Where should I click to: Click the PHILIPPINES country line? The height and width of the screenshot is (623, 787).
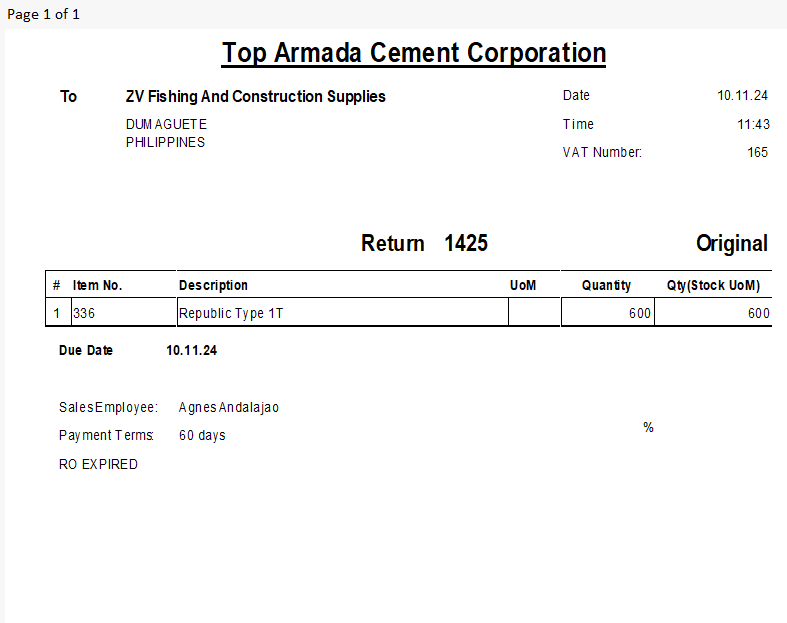[165, 142]
